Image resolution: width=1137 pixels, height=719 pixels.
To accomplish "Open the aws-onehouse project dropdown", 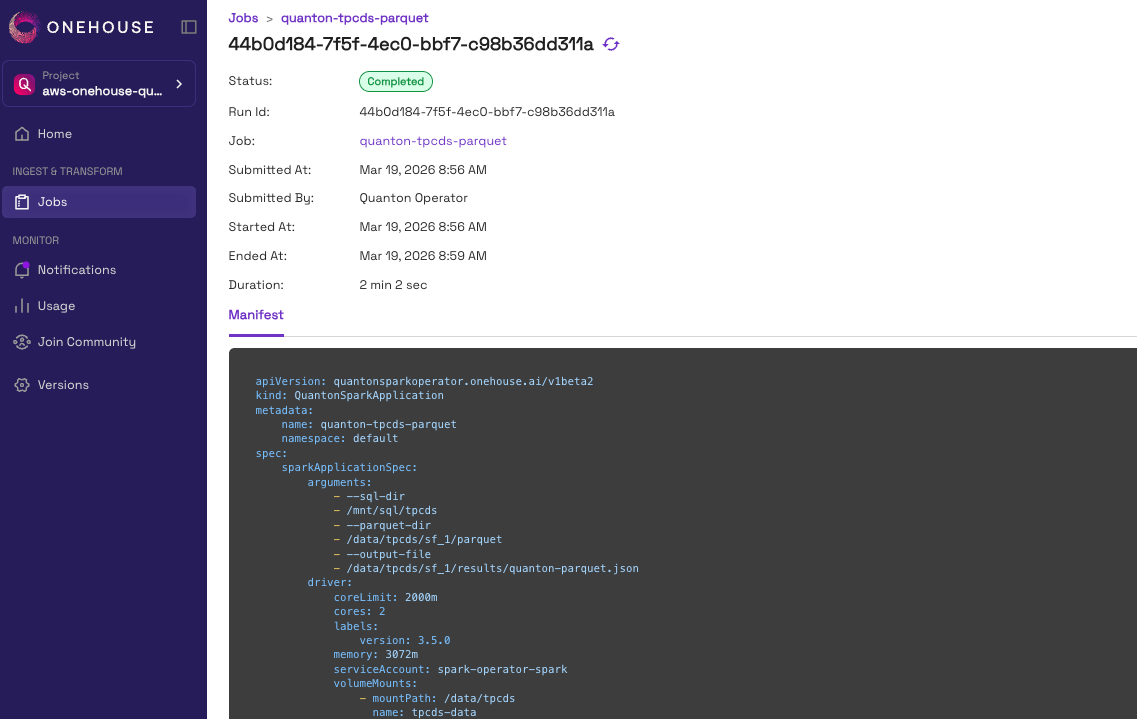I will tap(99, 84).
